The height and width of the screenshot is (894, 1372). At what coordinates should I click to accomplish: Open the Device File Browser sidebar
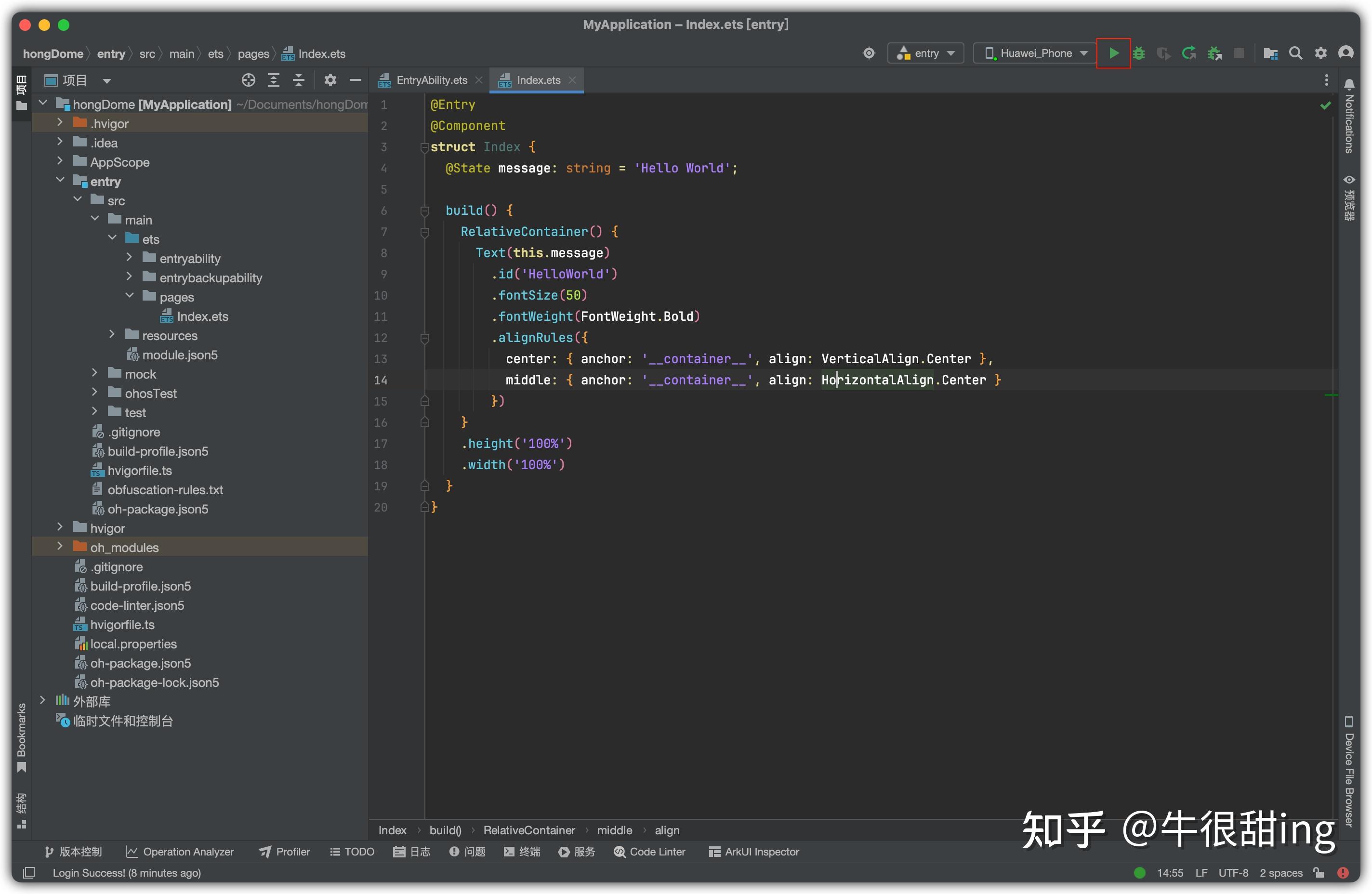coord(1349,773)
